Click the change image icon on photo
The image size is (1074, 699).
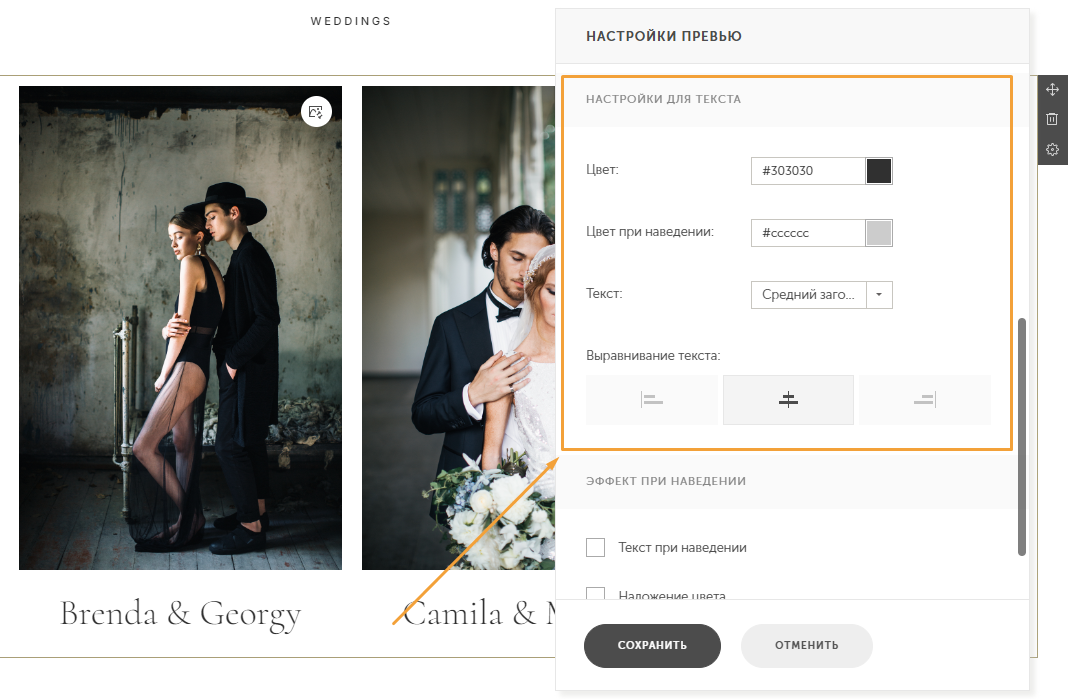pos(316,111)
